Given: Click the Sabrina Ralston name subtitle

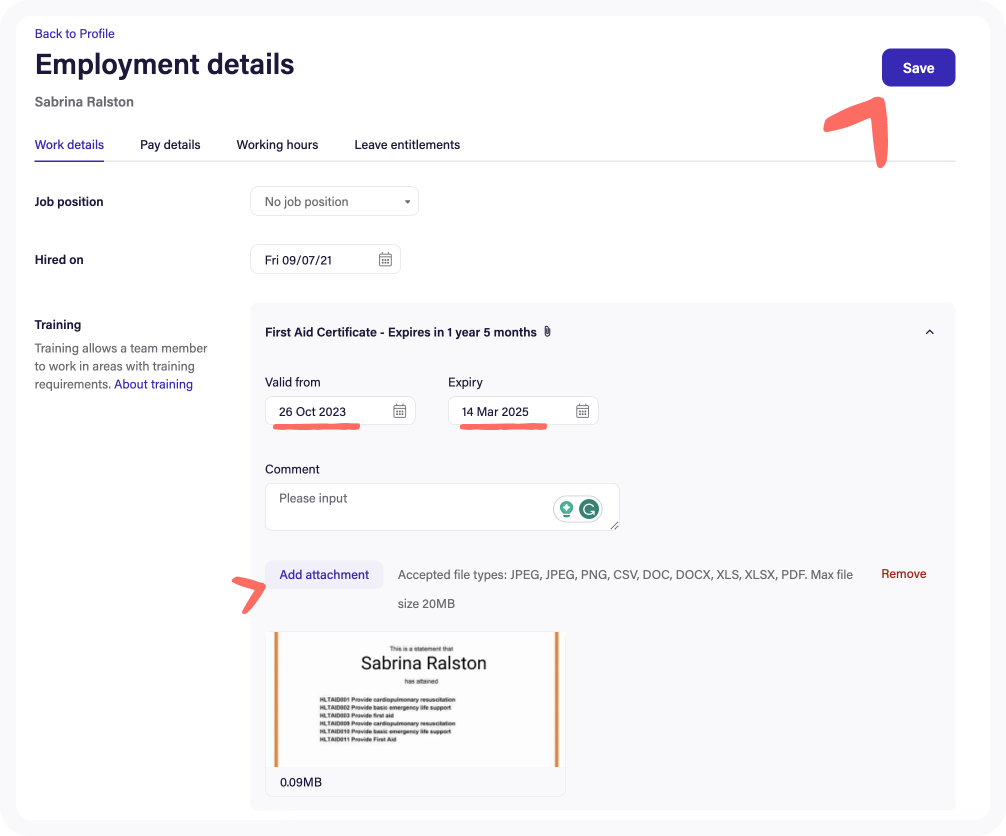Looking at the screenshot, I should coord(84,102).
